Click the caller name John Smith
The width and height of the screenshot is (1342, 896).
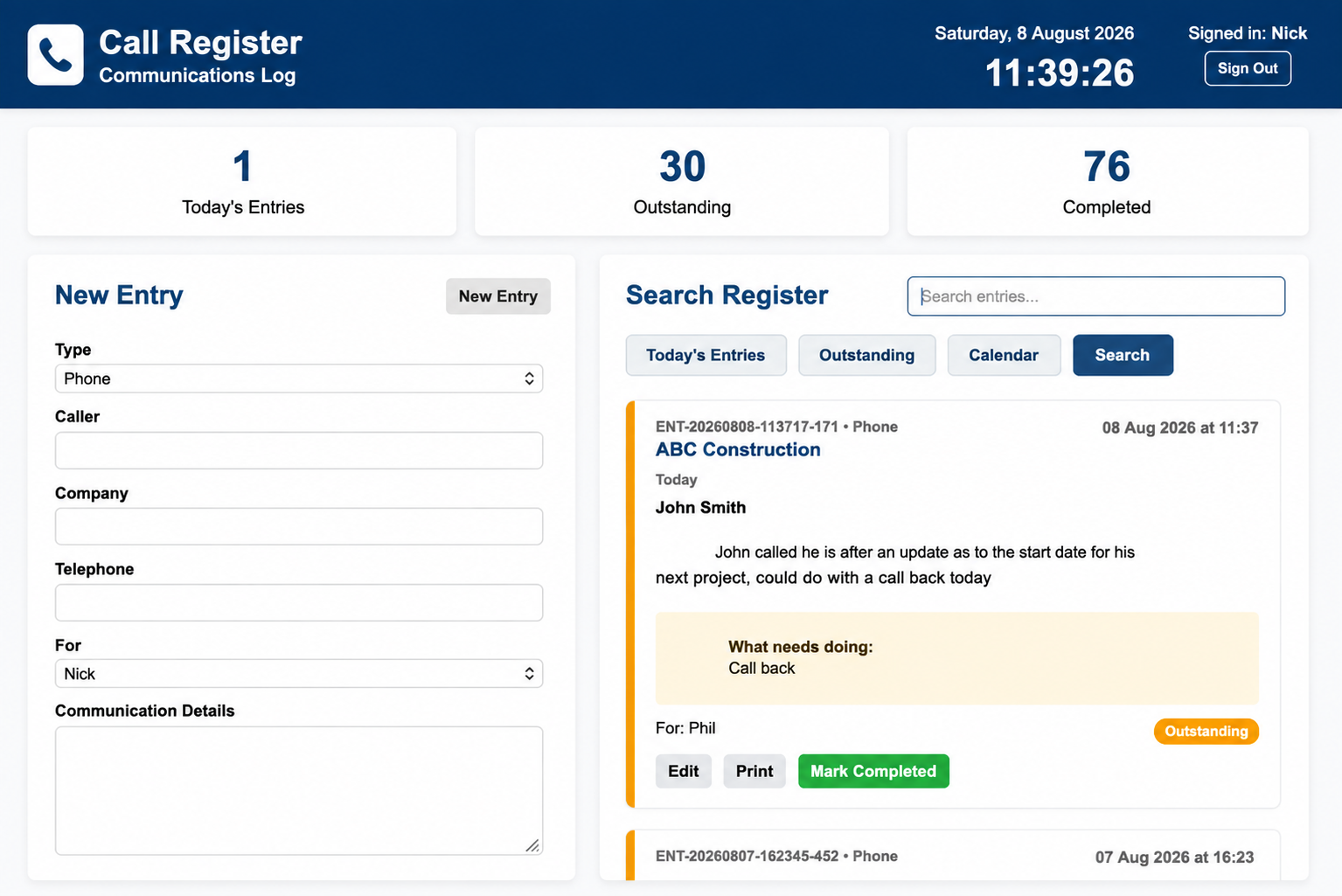tap(700, 508)
